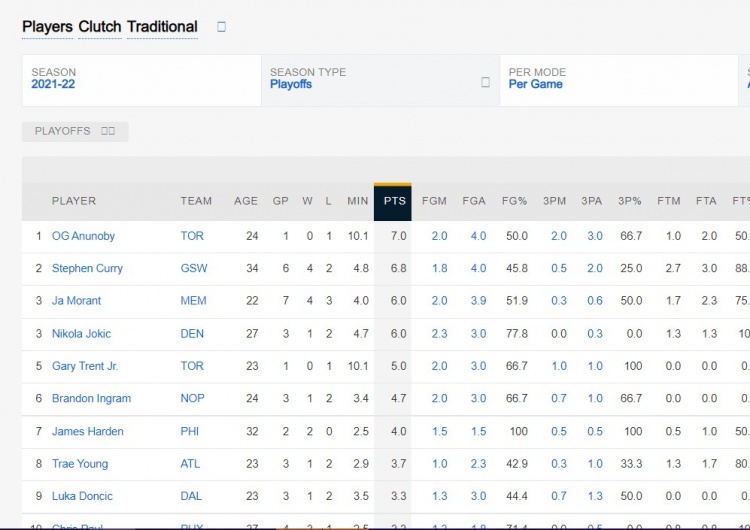Open Stephen Curry player page
This screenshot has width=750, height=530.
tap(87, 268)
